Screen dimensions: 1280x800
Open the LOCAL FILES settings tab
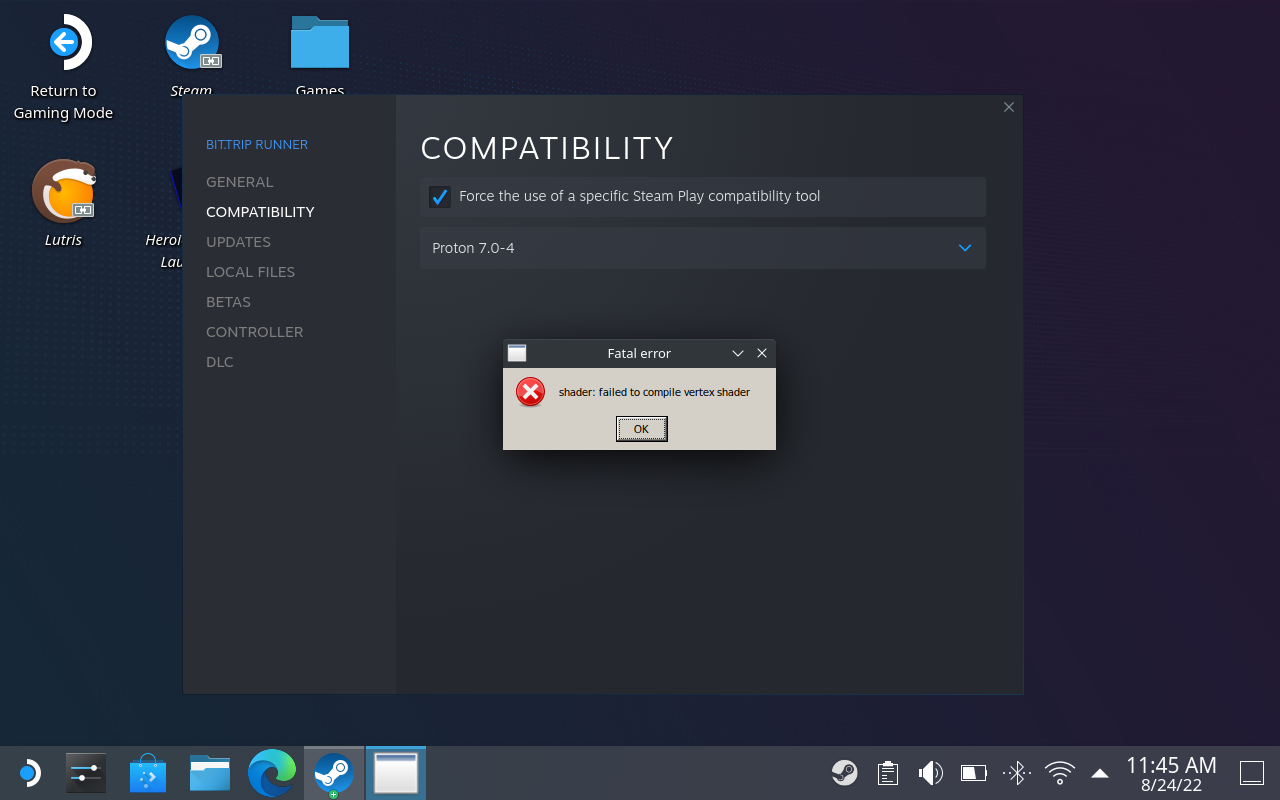click(x=250, y=272)
